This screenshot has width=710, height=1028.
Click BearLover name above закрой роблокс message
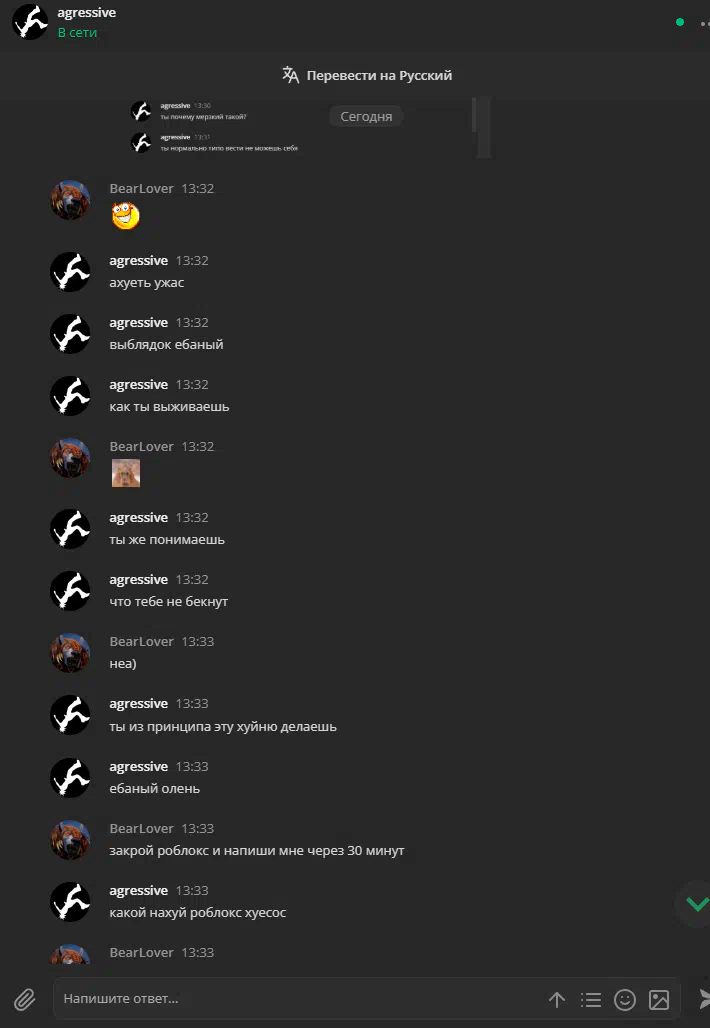pos(142,828)
